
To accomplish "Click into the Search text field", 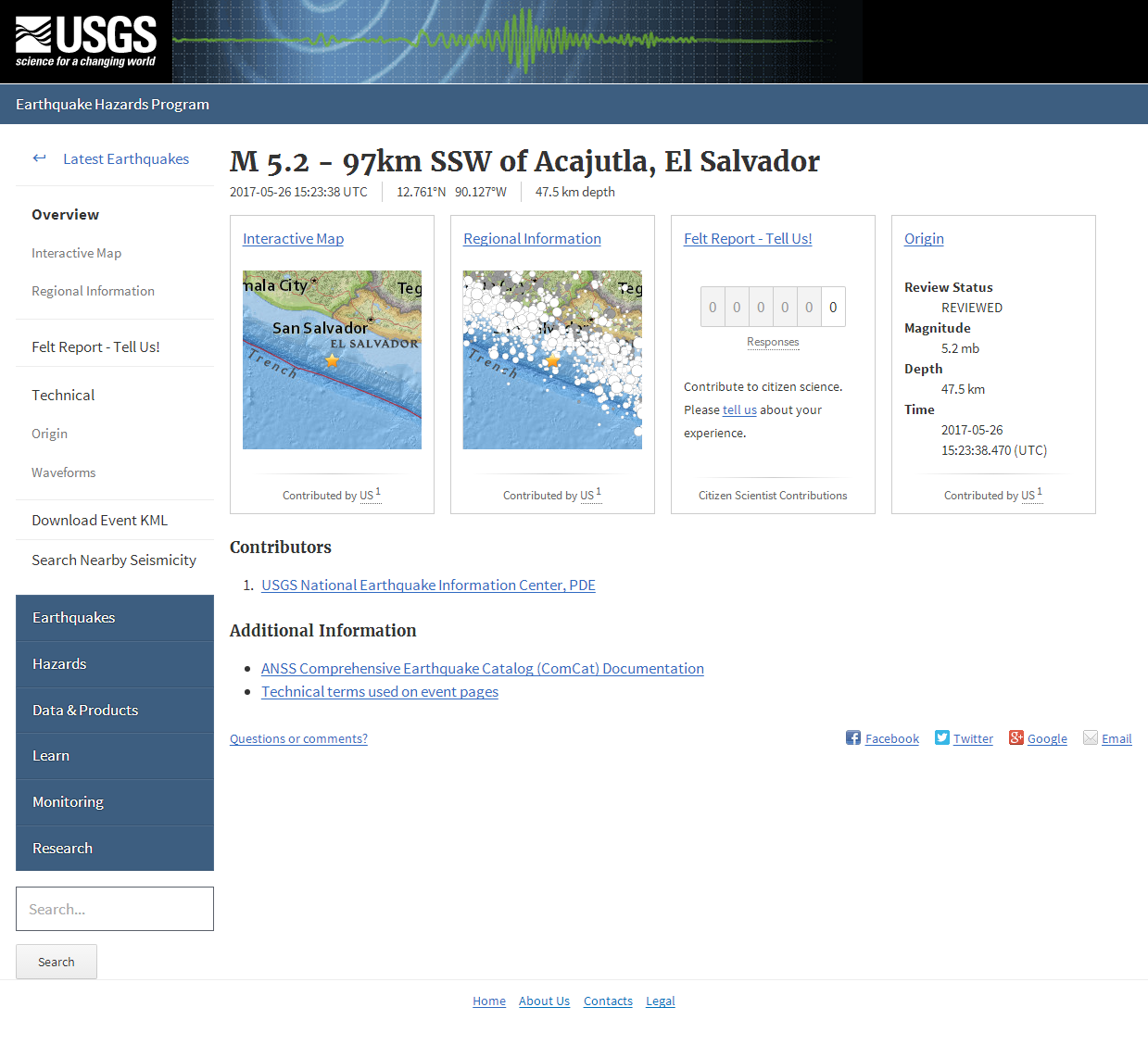I will (x=115, y=909).
